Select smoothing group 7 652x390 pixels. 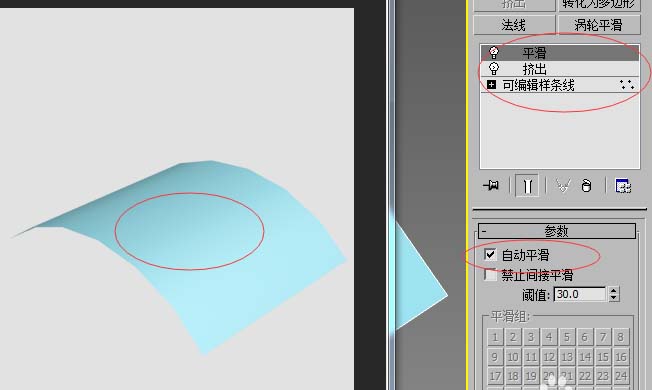603,337
